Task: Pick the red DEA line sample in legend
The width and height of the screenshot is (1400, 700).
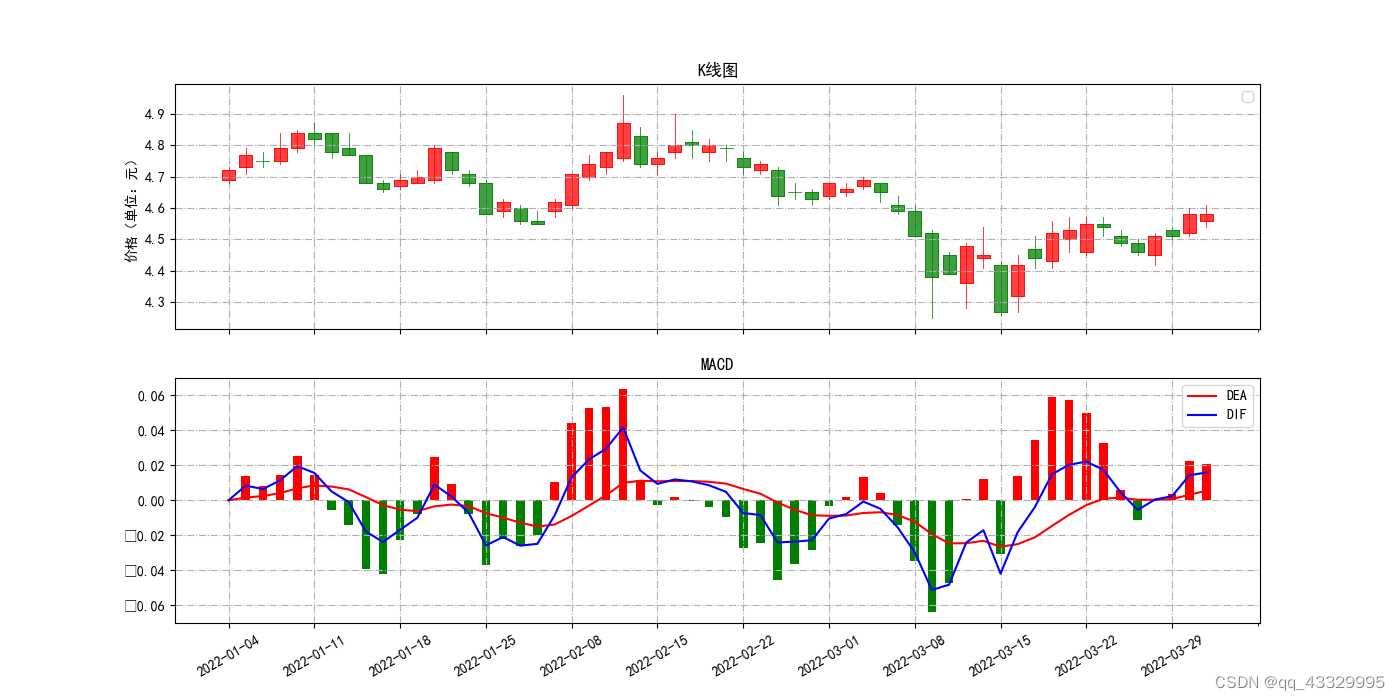Action: point(1203,396)
